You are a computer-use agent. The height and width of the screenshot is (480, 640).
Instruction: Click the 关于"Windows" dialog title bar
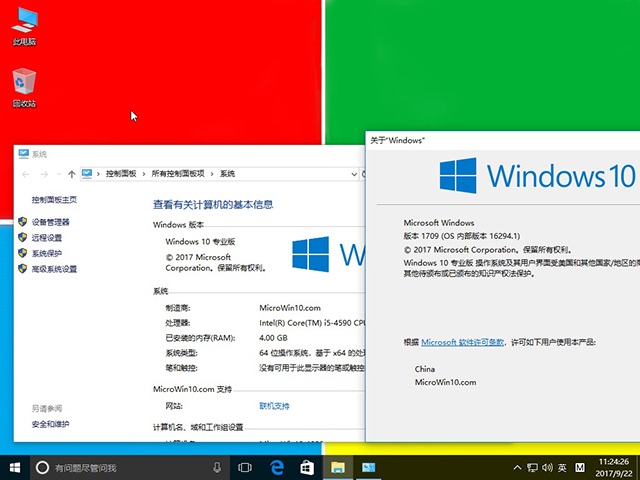tap(503, 140)
